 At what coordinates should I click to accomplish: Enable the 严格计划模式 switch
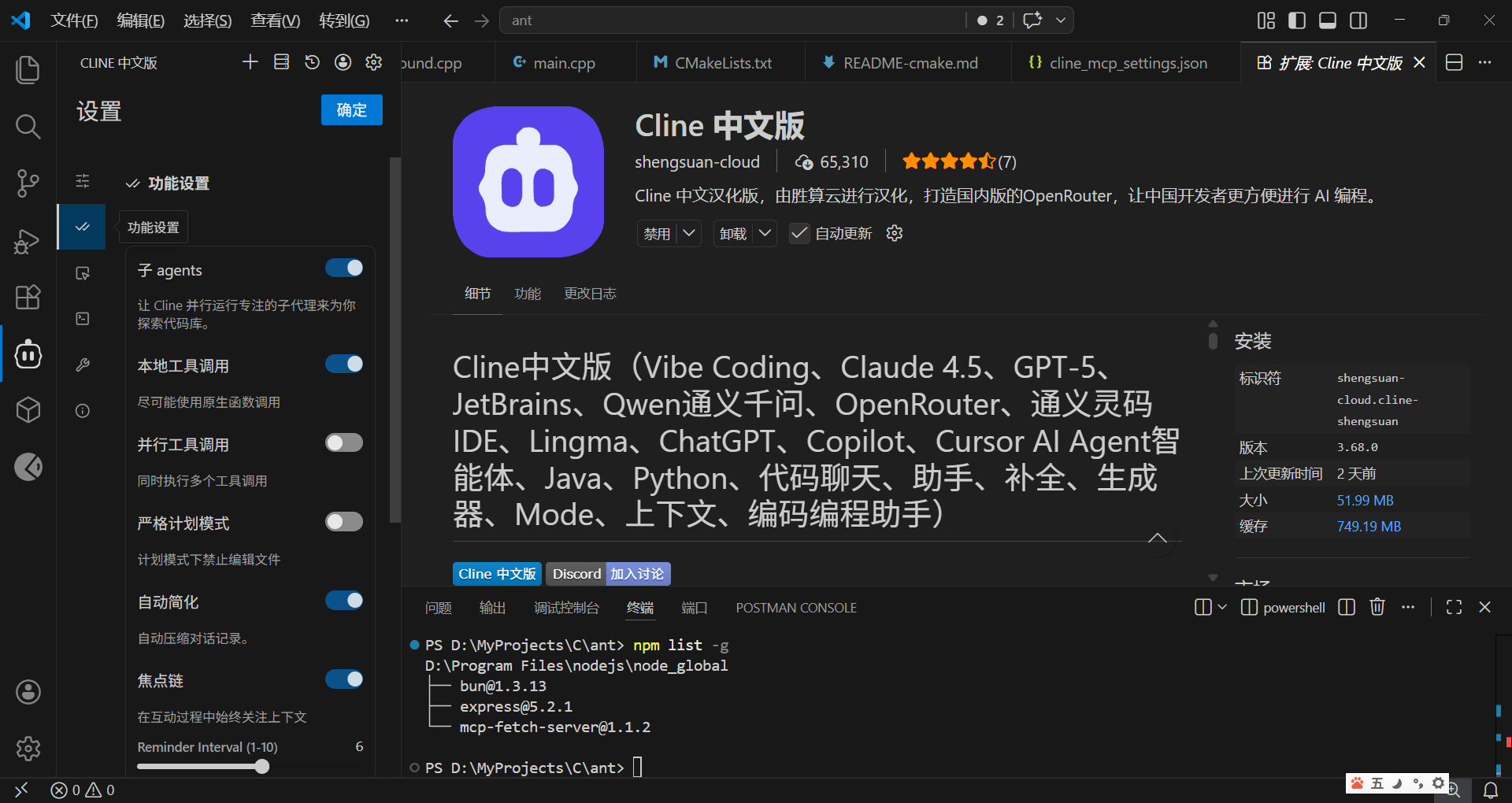[x=344, y=521]
